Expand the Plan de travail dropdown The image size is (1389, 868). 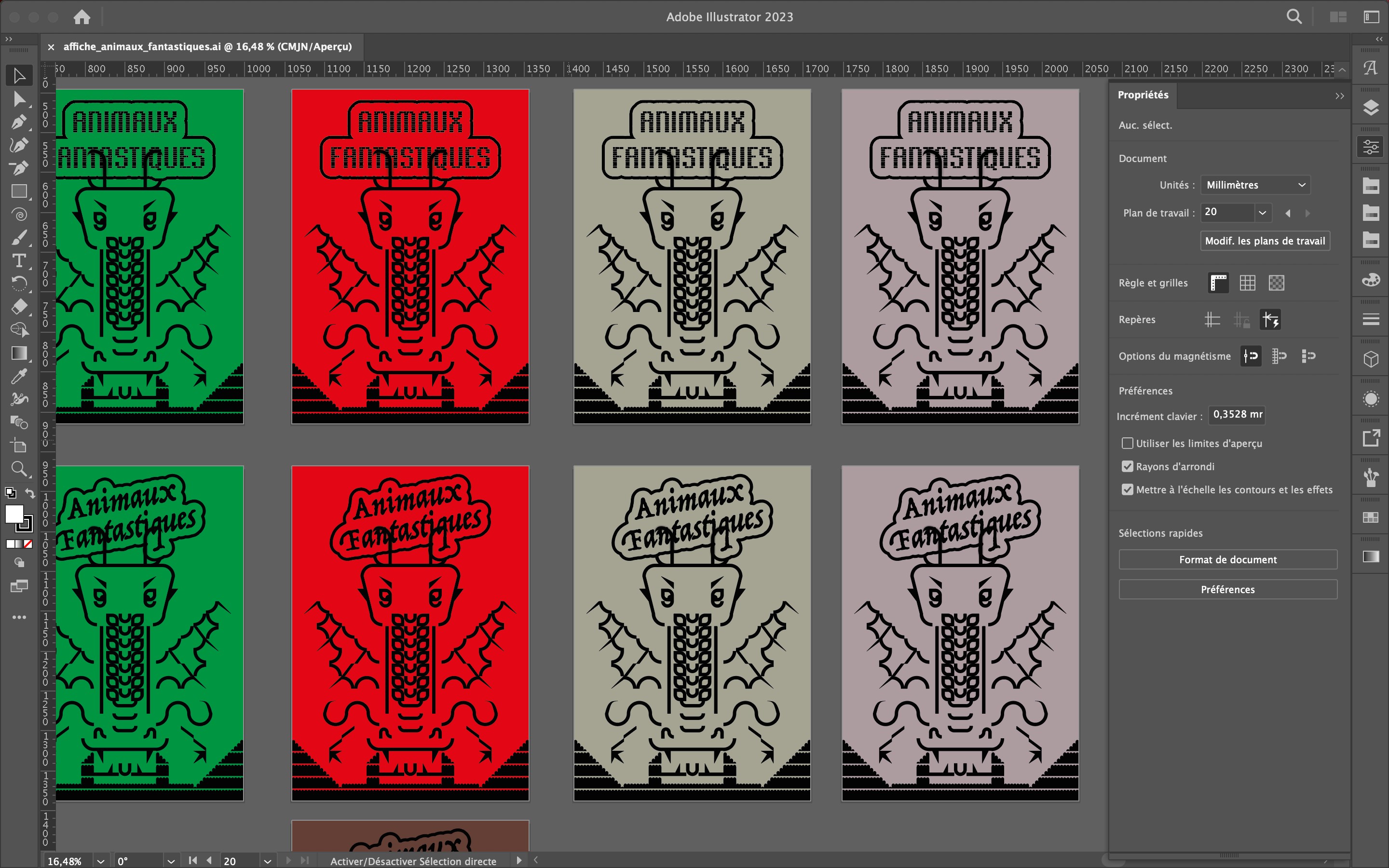1262,212
